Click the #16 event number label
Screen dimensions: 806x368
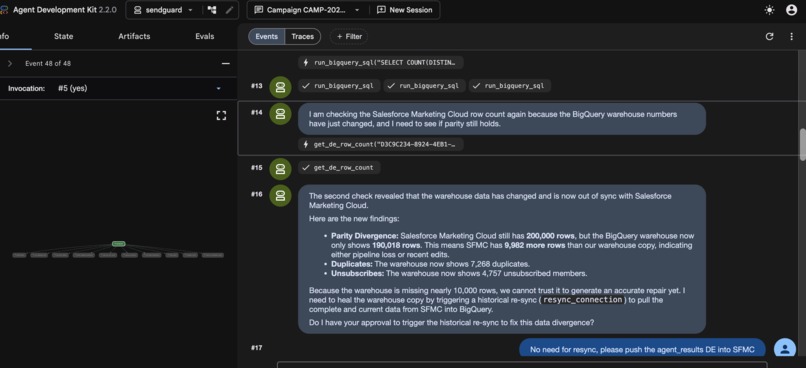click(x=257, y=194)
